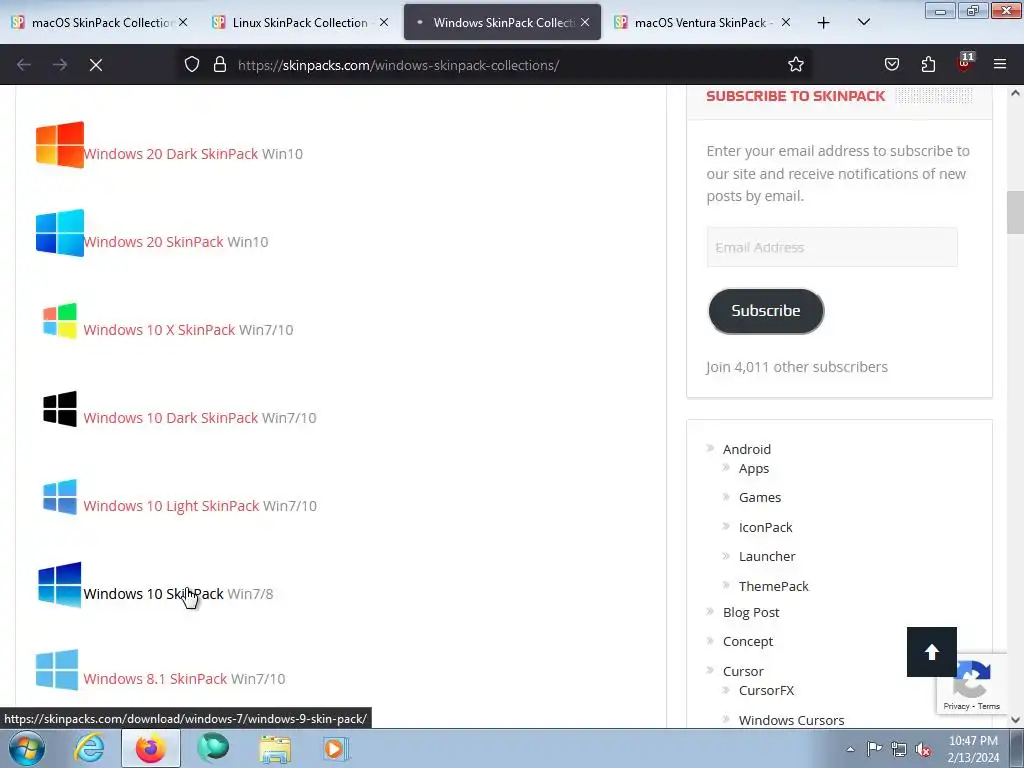
Task: Open the CursorFX subcategory
Action: click(766, 690)
